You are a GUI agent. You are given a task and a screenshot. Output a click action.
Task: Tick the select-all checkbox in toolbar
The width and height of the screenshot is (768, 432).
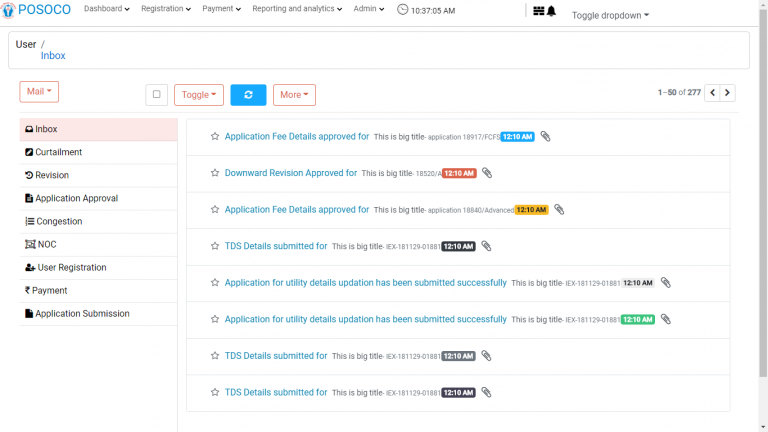156,94
